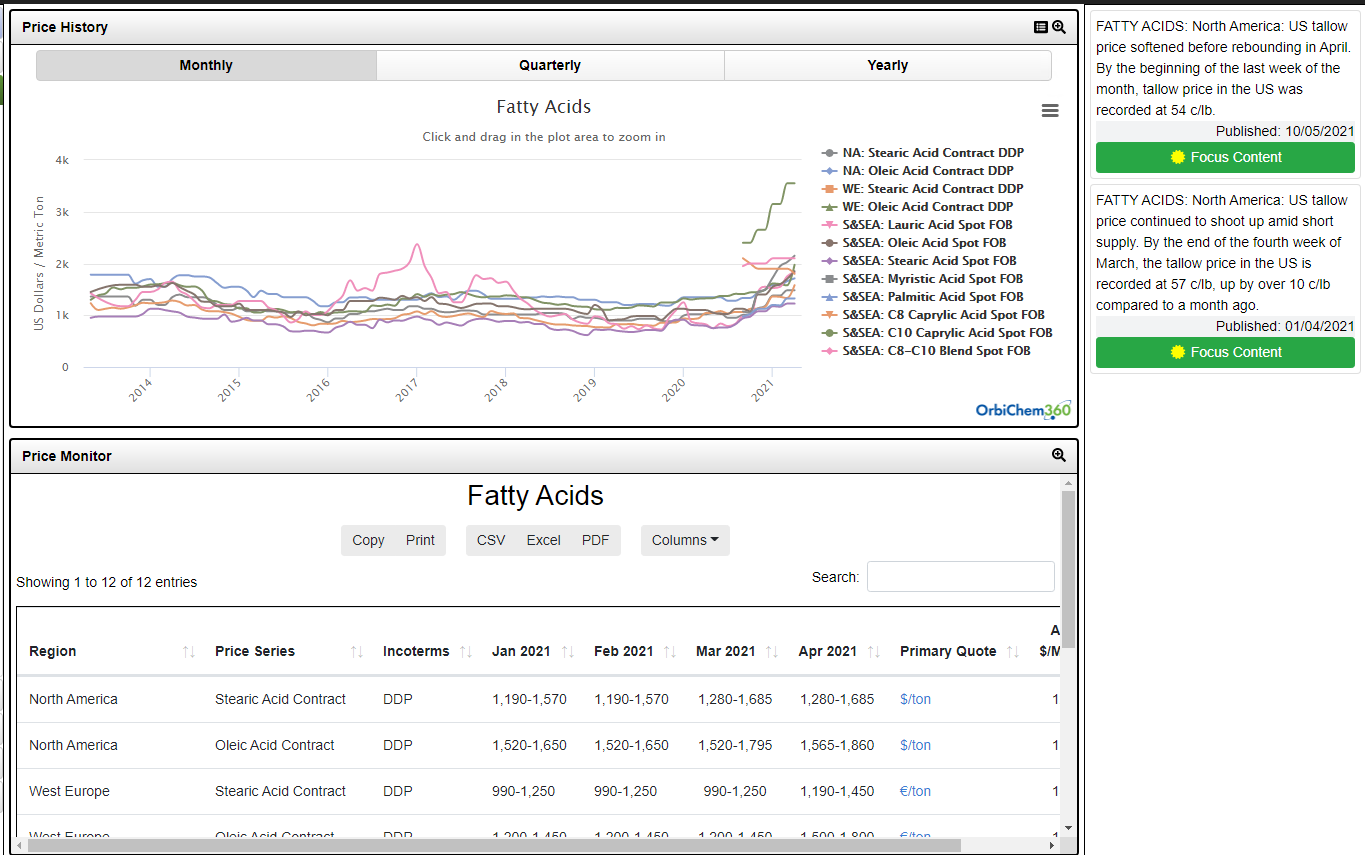Zoom the Price History panel magnifier icon

click(1059, 27)
